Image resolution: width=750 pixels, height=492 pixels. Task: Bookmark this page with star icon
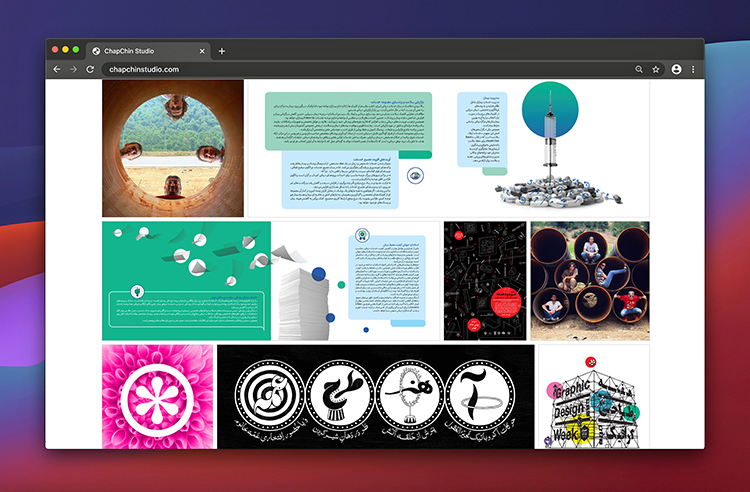coord(656,69)
